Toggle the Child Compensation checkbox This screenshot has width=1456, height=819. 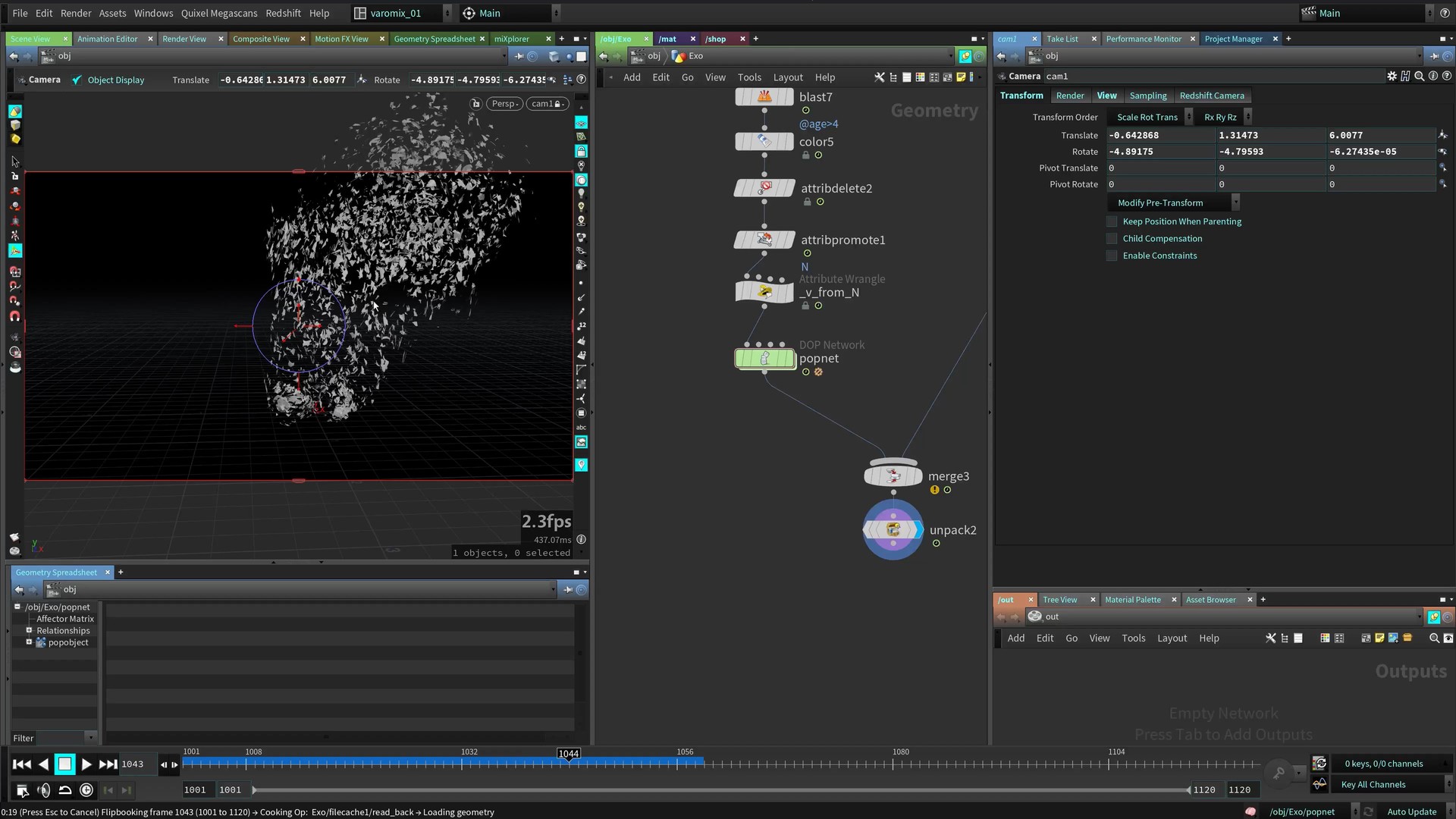click(1112, 239)
